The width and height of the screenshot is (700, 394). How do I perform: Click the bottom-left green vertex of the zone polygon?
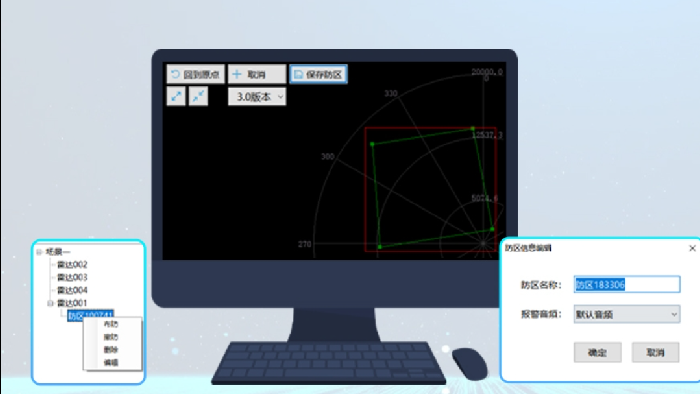(379, 247)
